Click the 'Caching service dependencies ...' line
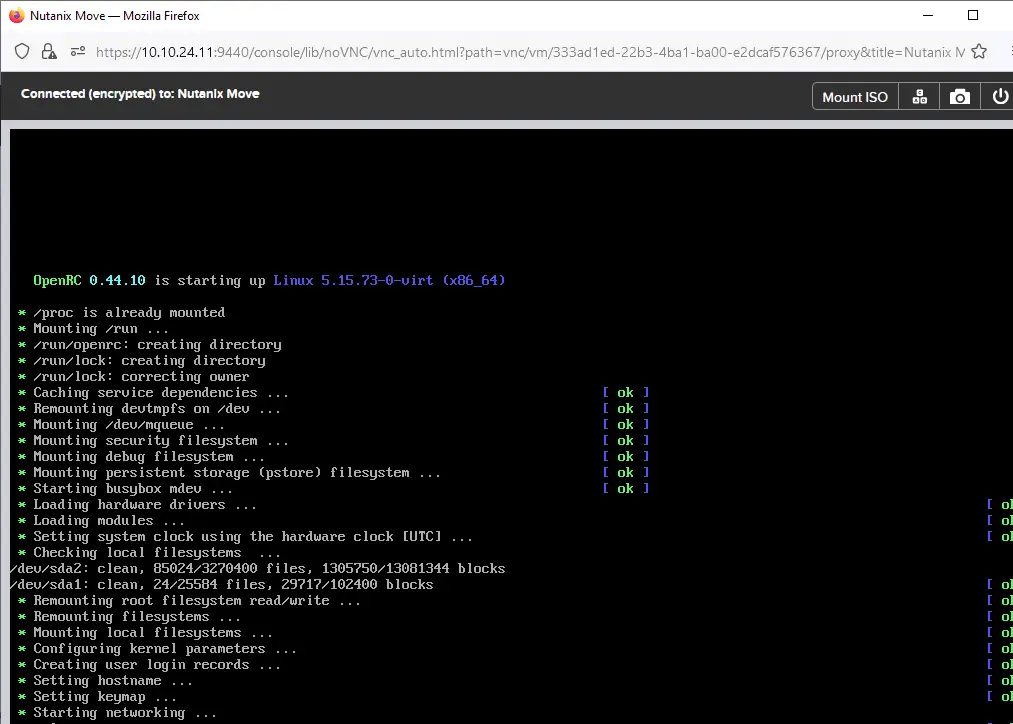 coord(161,393)
